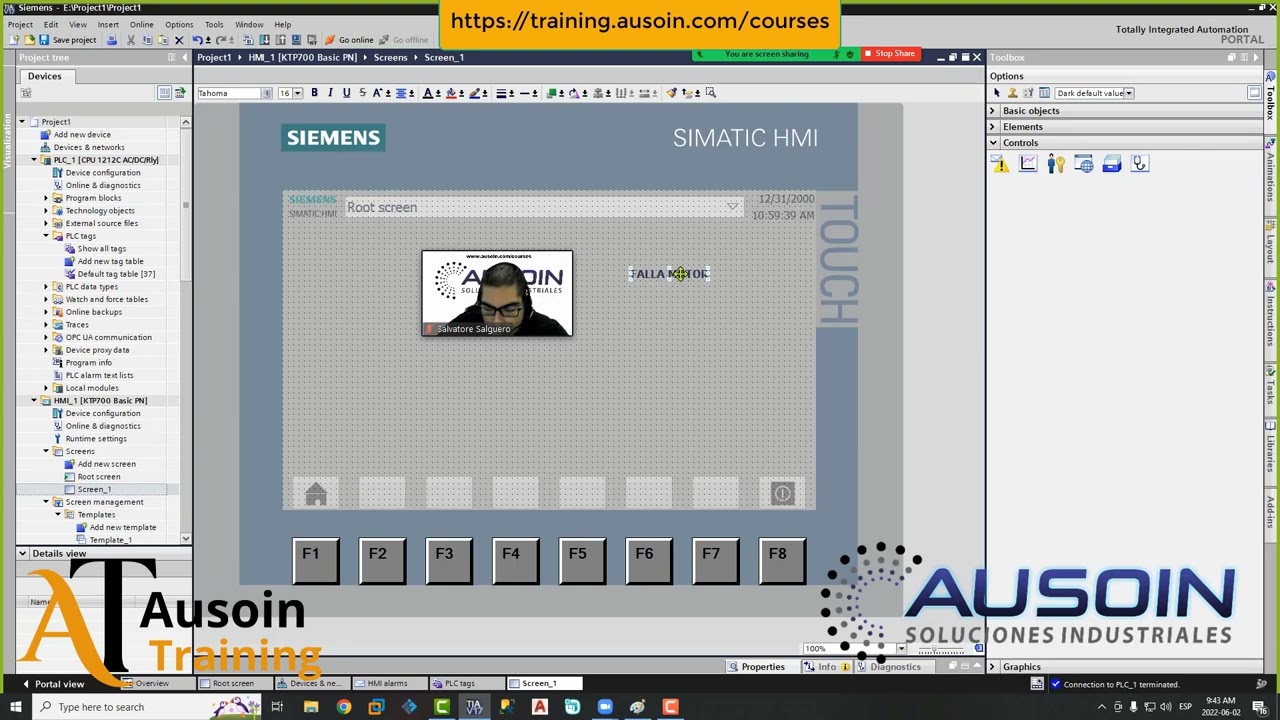Toggle Bold text formatting
This screenshot has height=720, width=1280.
pyautogui.click(x=314, y=93)
